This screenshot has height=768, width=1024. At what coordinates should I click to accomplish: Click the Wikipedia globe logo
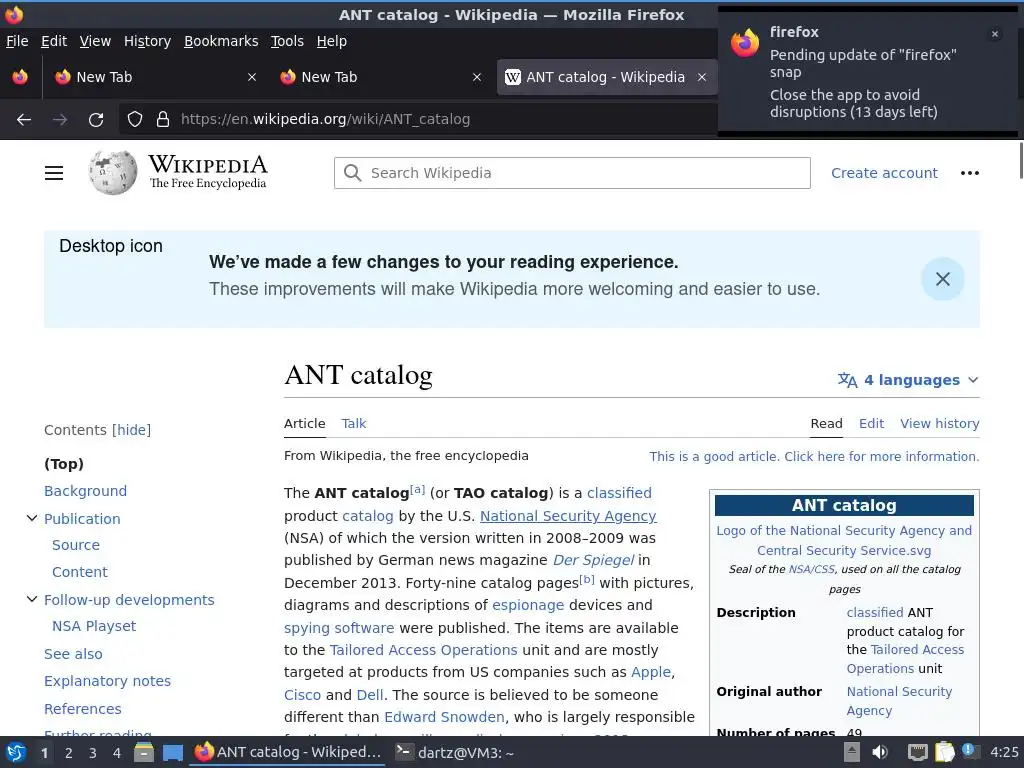113,172
